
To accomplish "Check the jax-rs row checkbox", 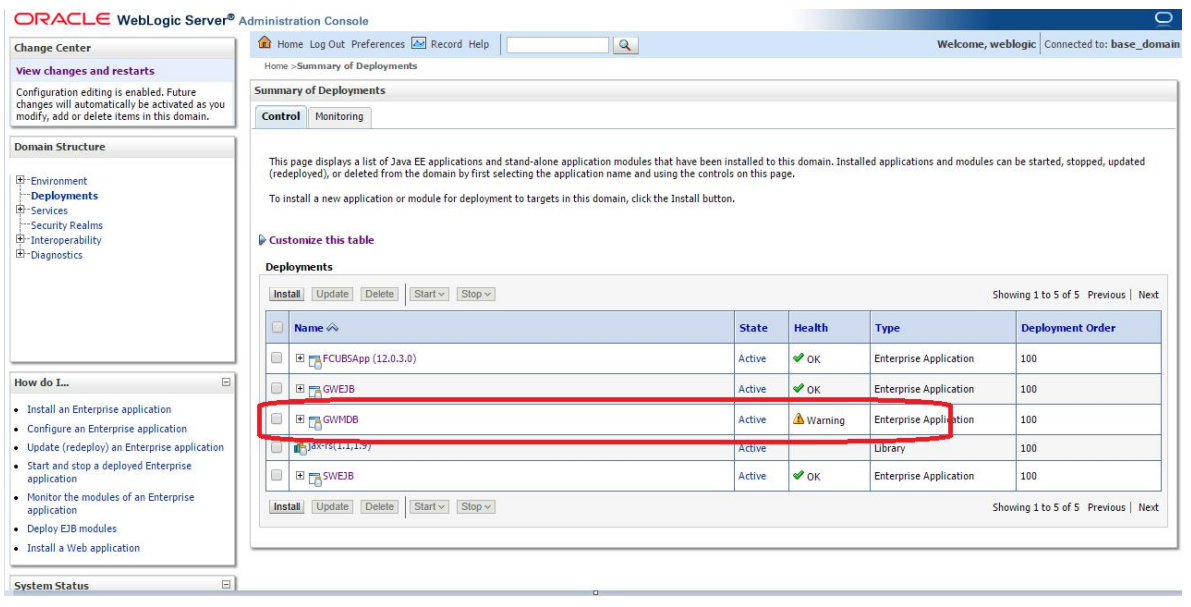I will pyautogui.click(x=276, y=447).
